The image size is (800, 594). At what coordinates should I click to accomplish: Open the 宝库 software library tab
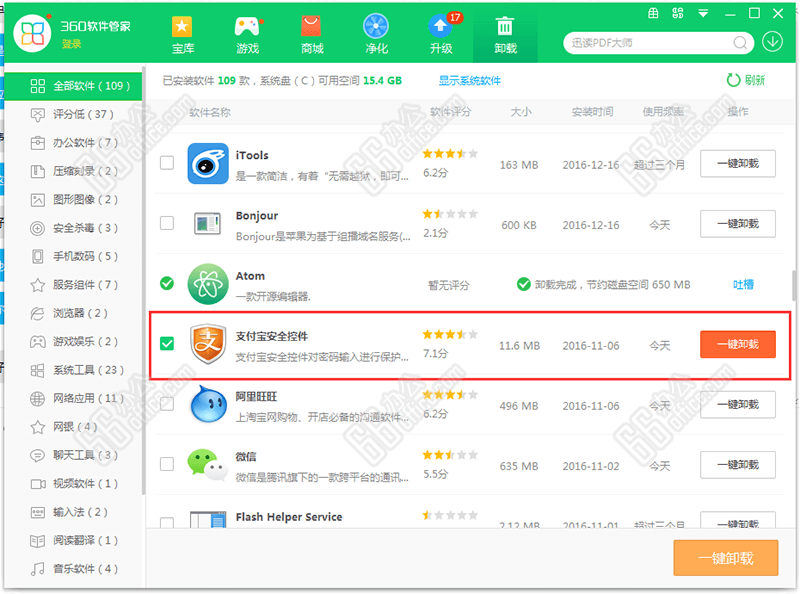click(x=183, y=35)
